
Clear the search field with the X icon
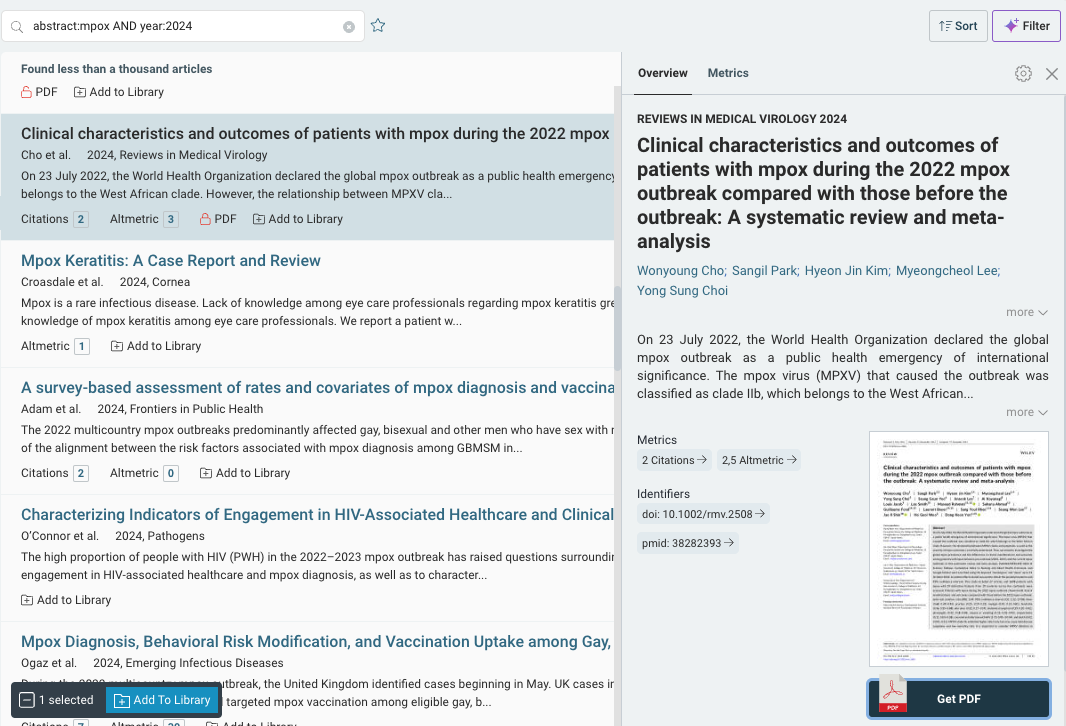tap(350, 27)
